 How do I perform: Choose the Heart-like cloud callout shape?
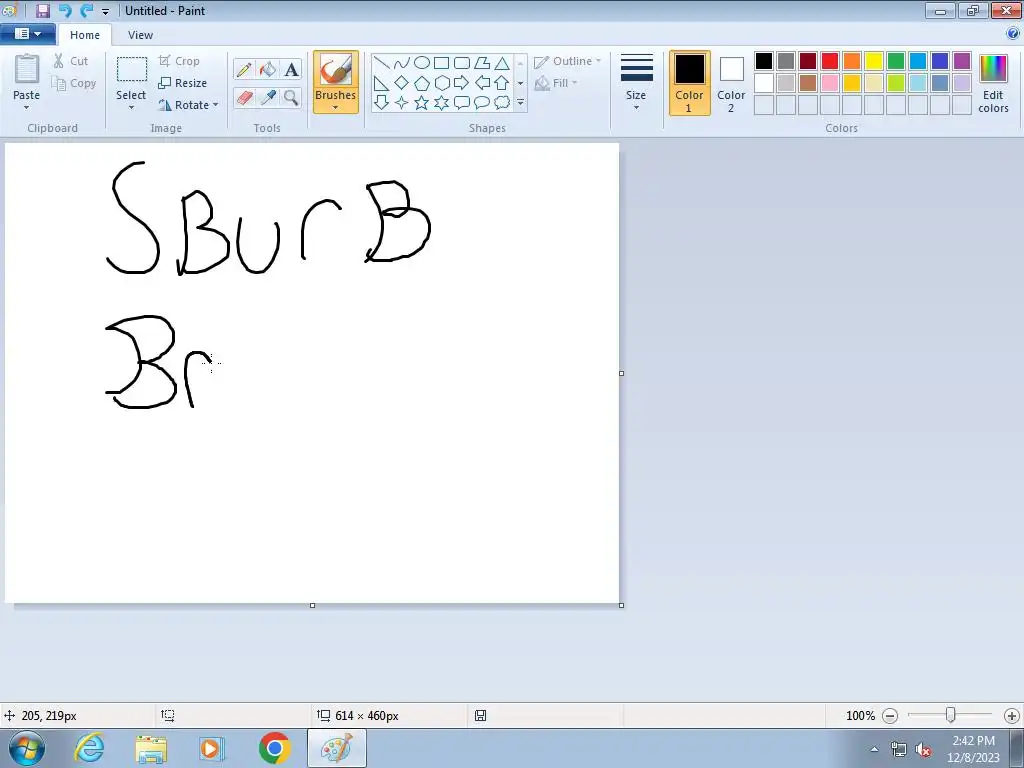[502, 103]
